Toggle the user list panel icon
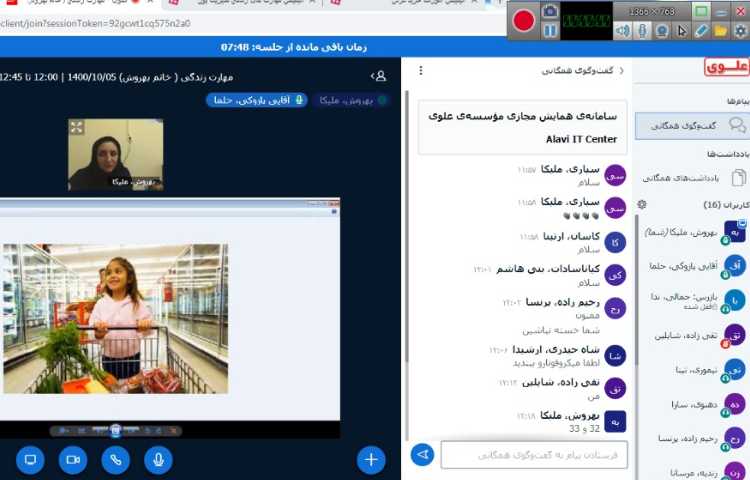750x480 pixels. [x=379, y=76]
